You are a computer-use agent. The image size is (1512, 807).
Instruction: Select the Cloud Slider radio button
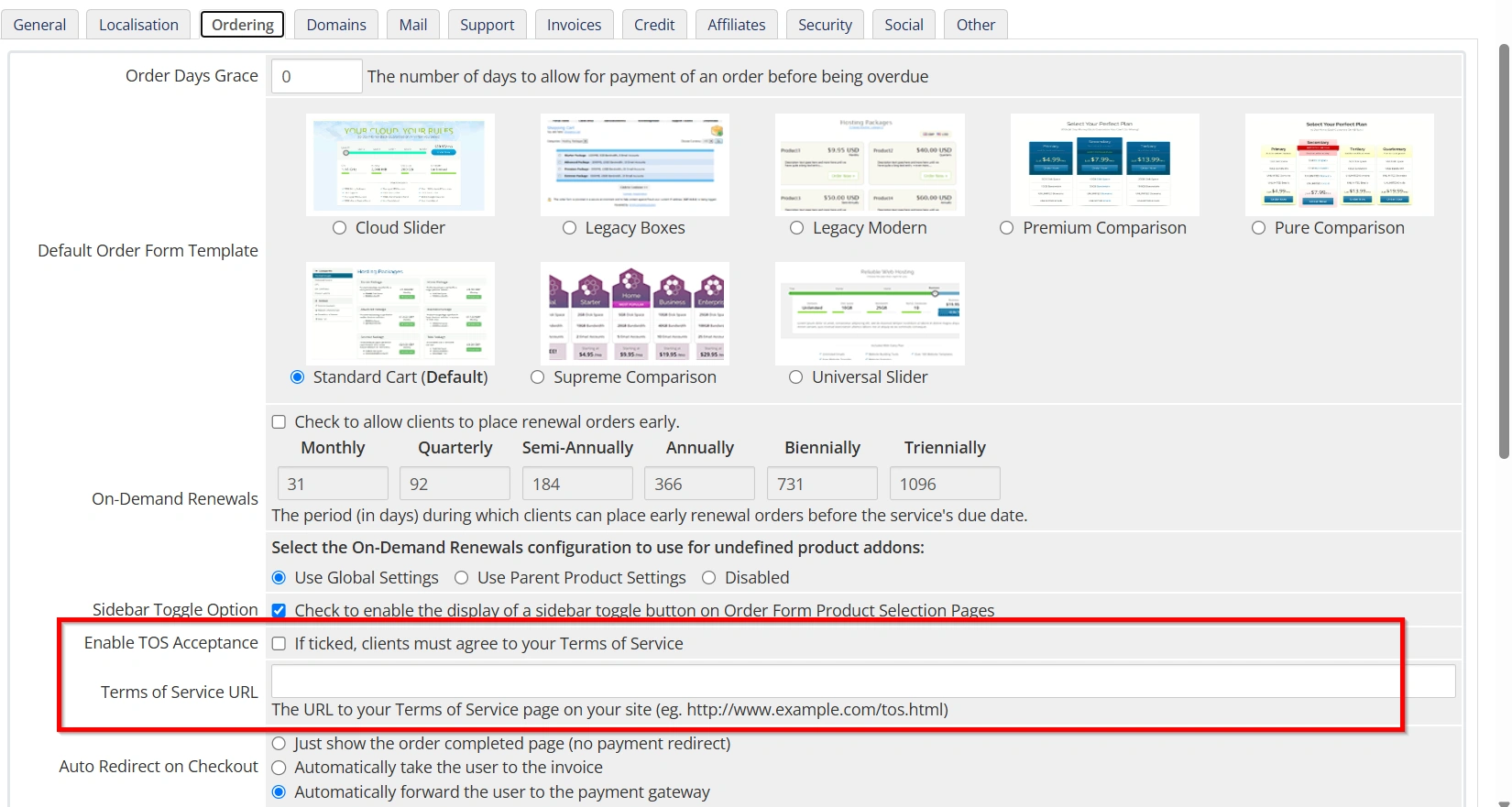(x=340, y=228)
